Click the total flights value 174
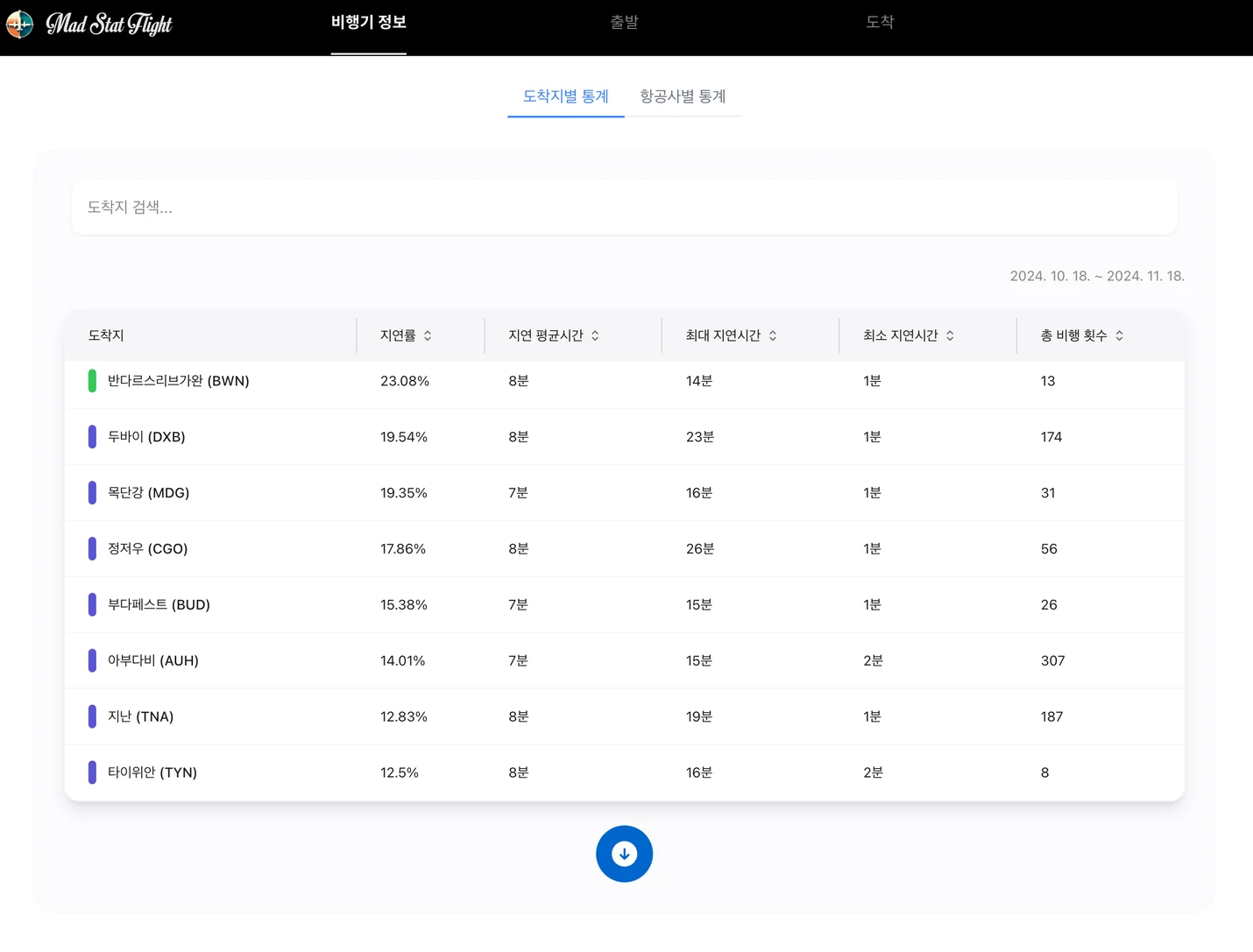 click(x=1051, y=437)
